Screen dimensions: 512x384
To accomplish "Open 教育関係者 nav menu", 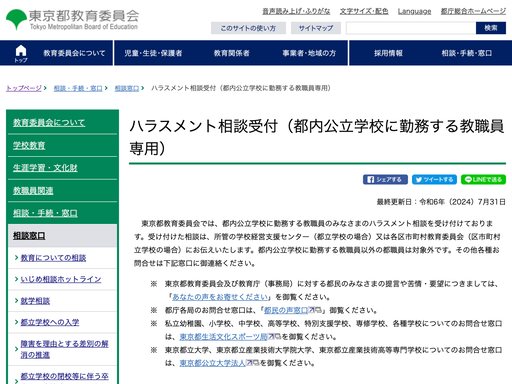I will [232, 53].
